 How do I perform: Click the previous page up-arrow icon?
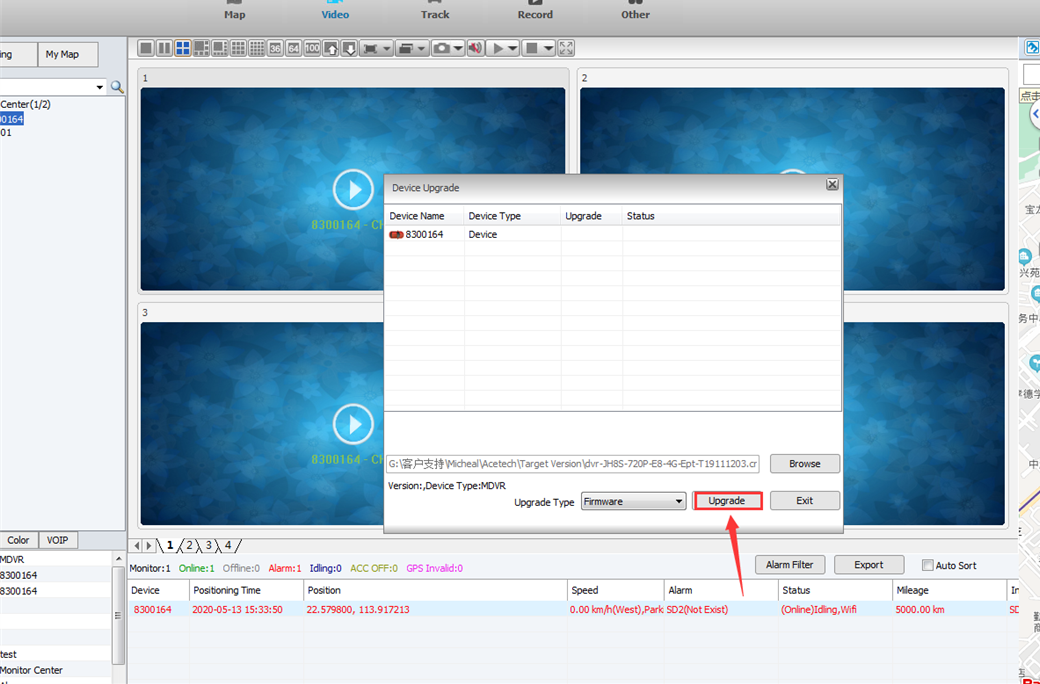coord(331,48)
